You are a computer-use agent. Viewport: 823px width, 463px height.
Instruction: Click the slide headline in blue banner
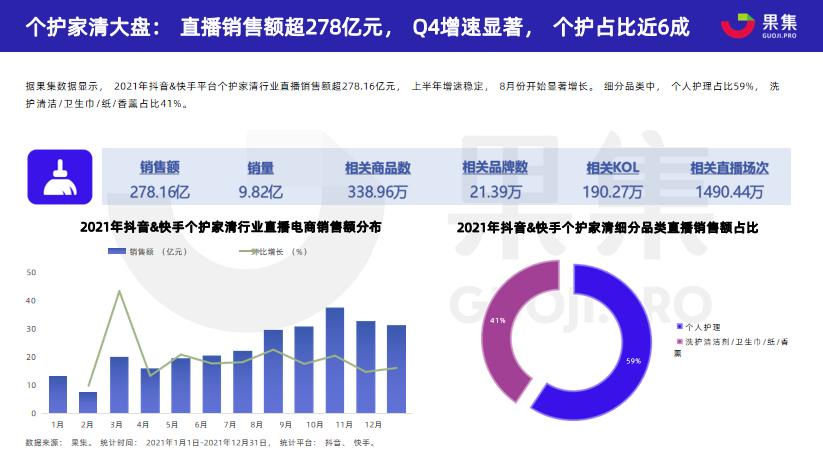click(x=357, y=26)
